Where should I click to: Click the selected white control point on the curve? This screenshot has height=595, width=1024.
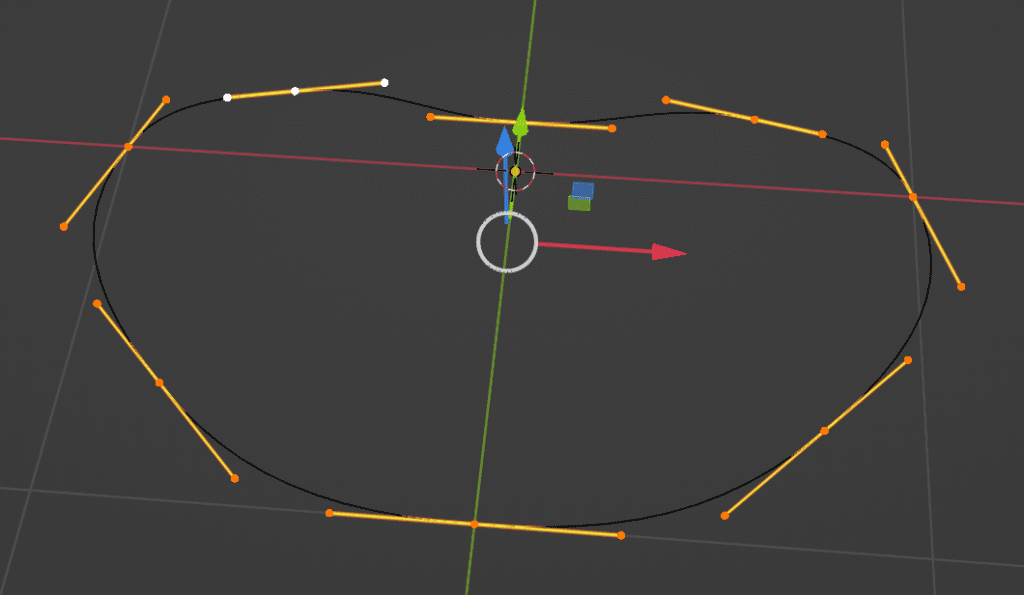295,91
